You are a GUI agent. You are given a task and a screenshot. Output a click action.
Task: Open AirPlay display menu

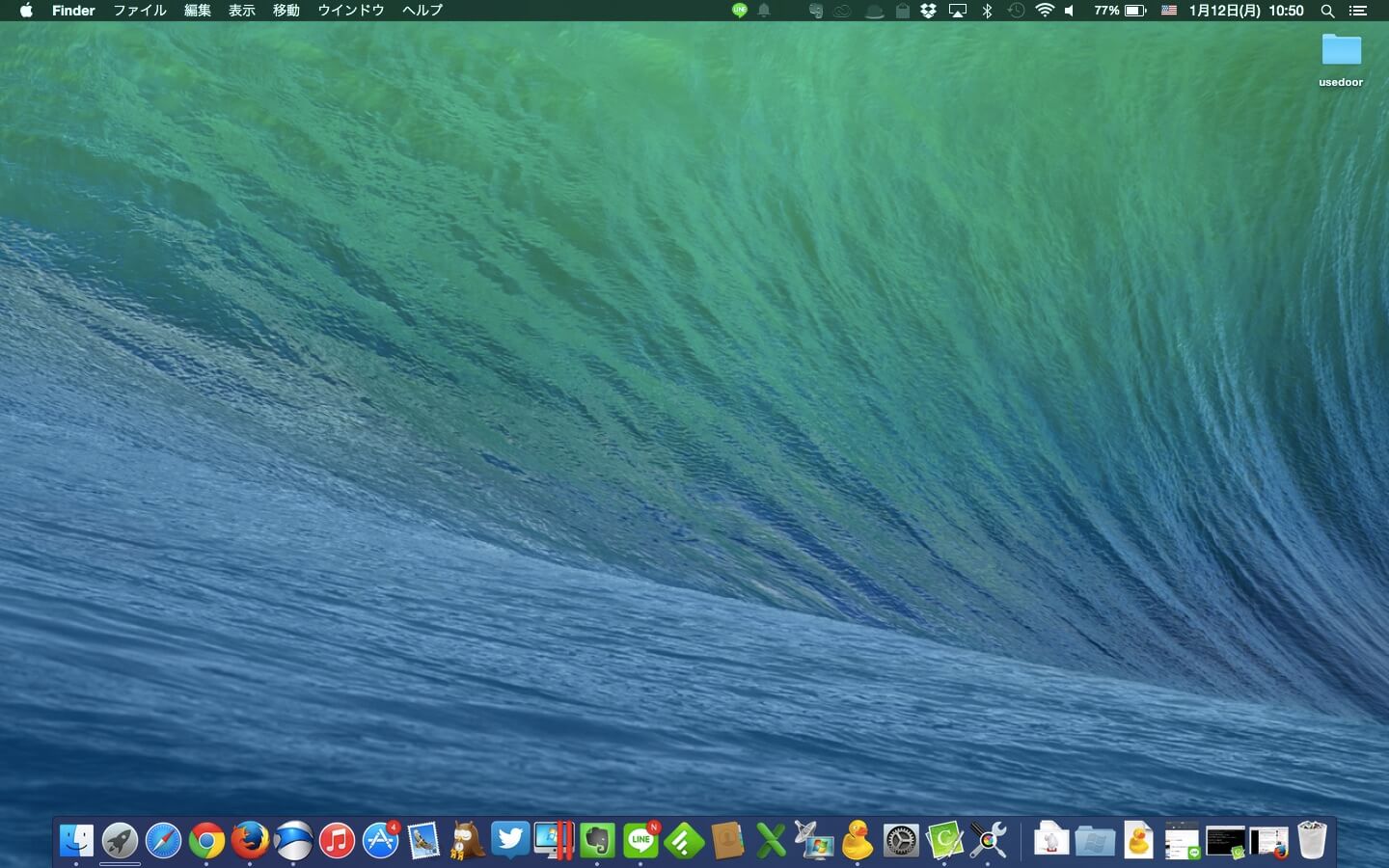coord(958,11)
